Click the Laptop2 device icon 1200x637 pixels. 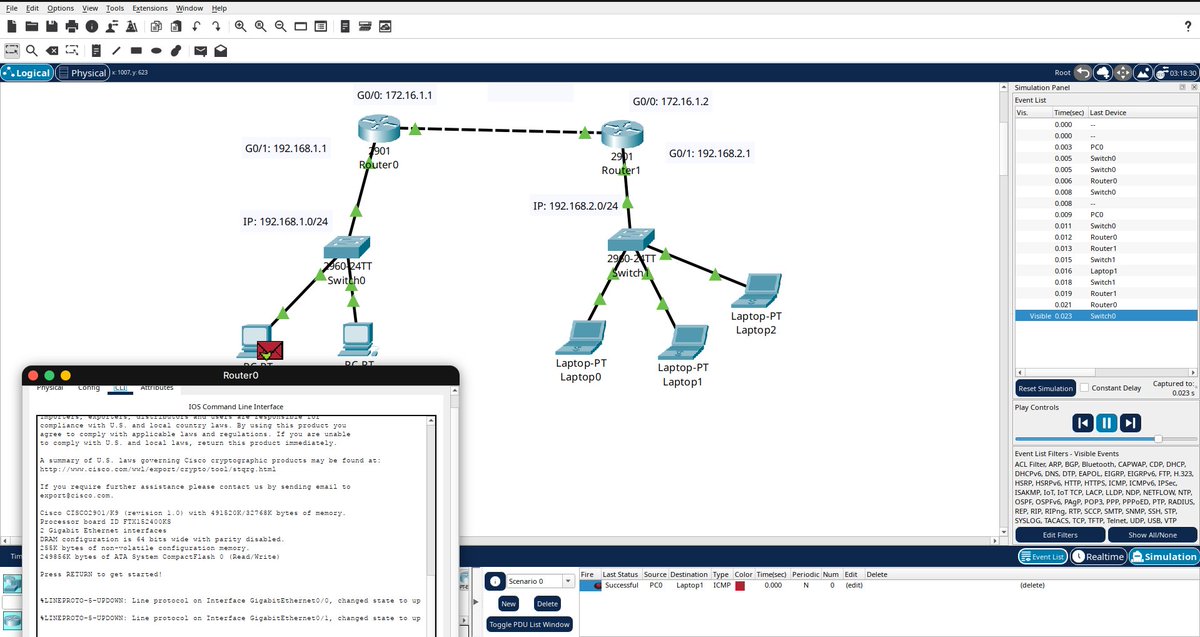click(x=755, y=290)
